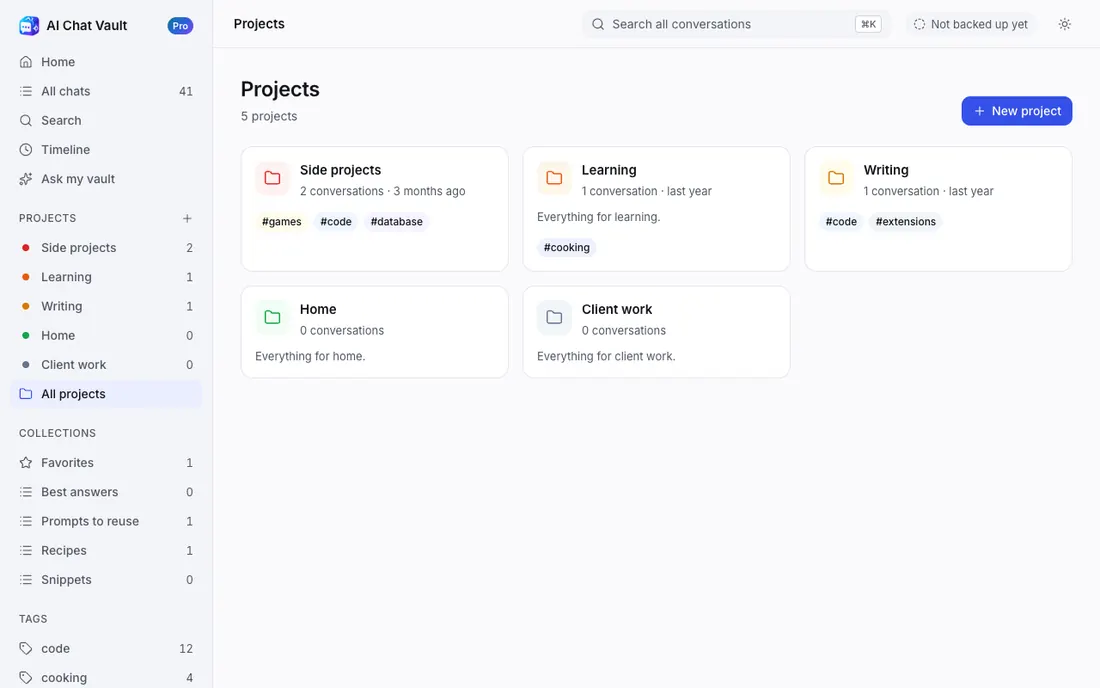Click the gray dot of Client work
Viewport: 1100px width, 688px height.
point(26,365)
